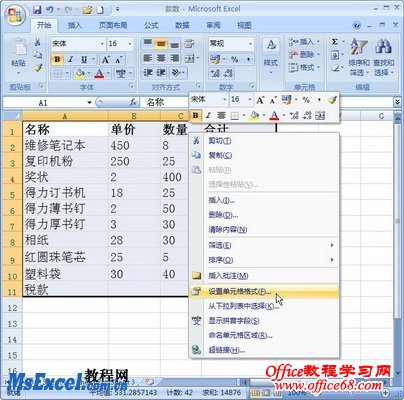Toggle Underline in the ribbon font group

pyautogui.click(x=84, y=60)
